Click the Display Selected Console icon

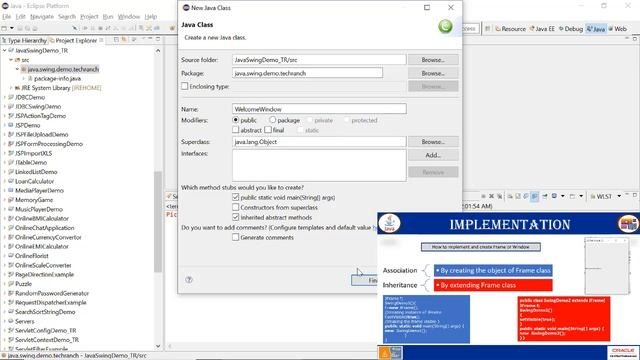pyautogui.click(x=554, y=196)
